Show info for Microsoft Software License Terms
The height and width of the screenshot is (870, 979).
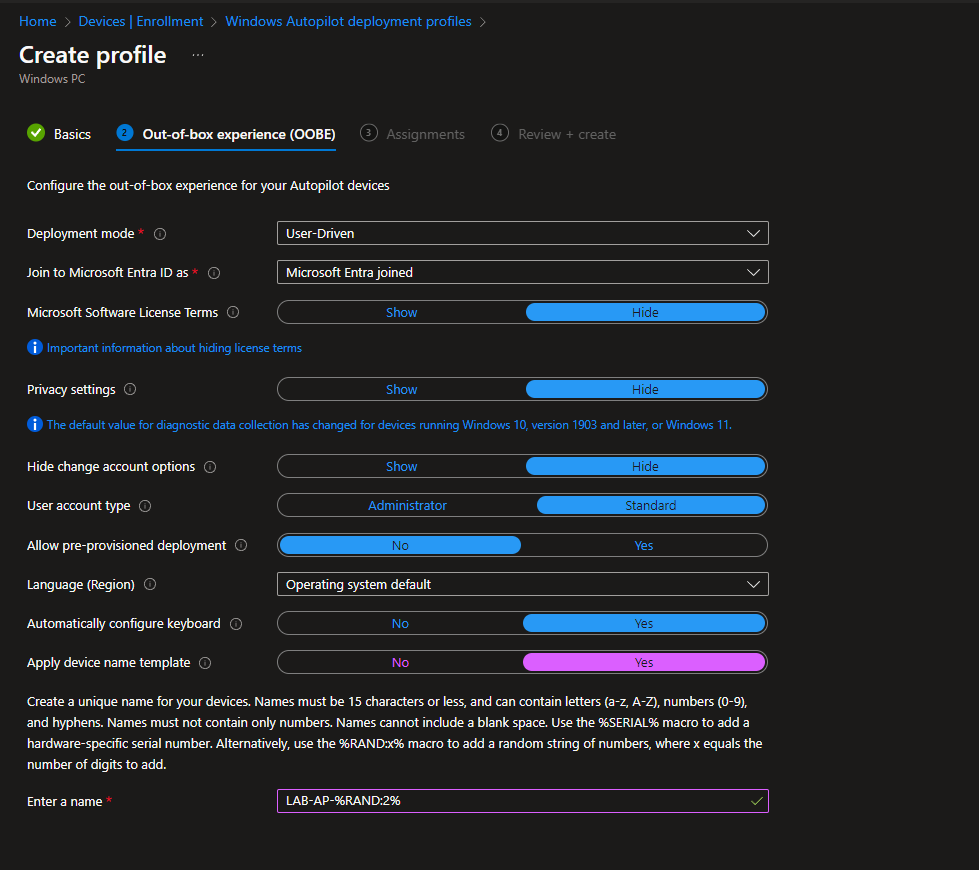click(233, 312)
